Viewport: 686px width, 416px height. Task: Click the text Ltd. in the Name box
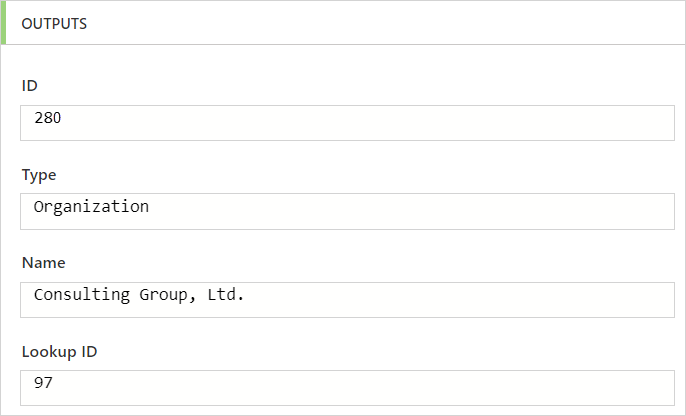(x=225, y=295)
